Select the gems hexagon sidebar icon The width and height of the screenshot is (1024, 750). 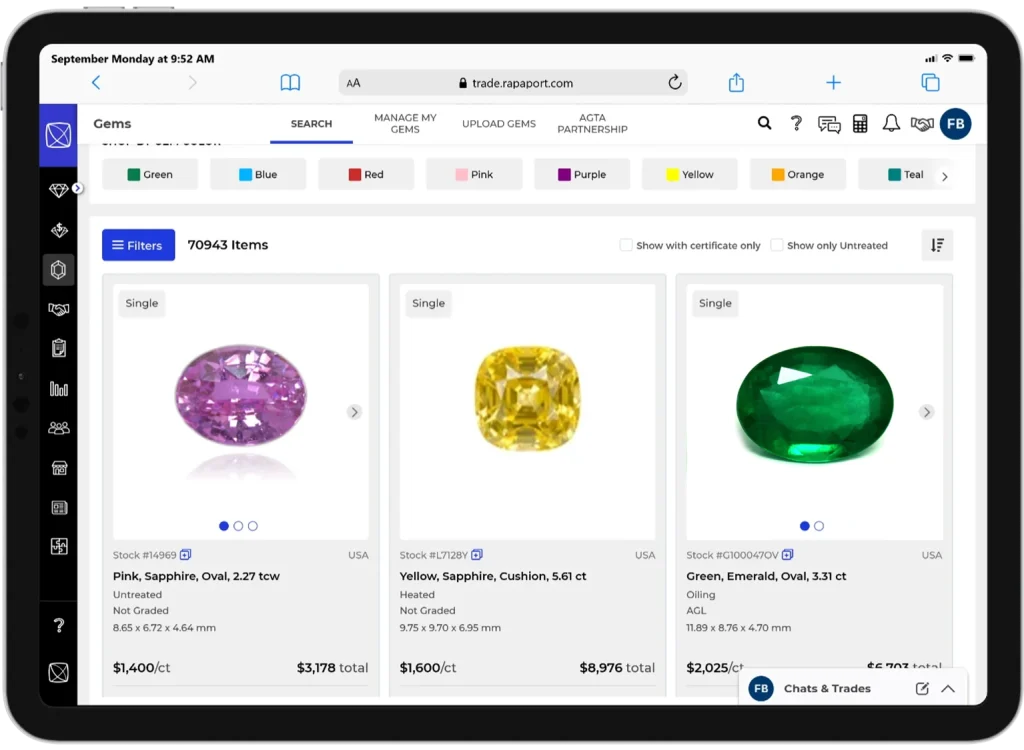coord(59,270)
